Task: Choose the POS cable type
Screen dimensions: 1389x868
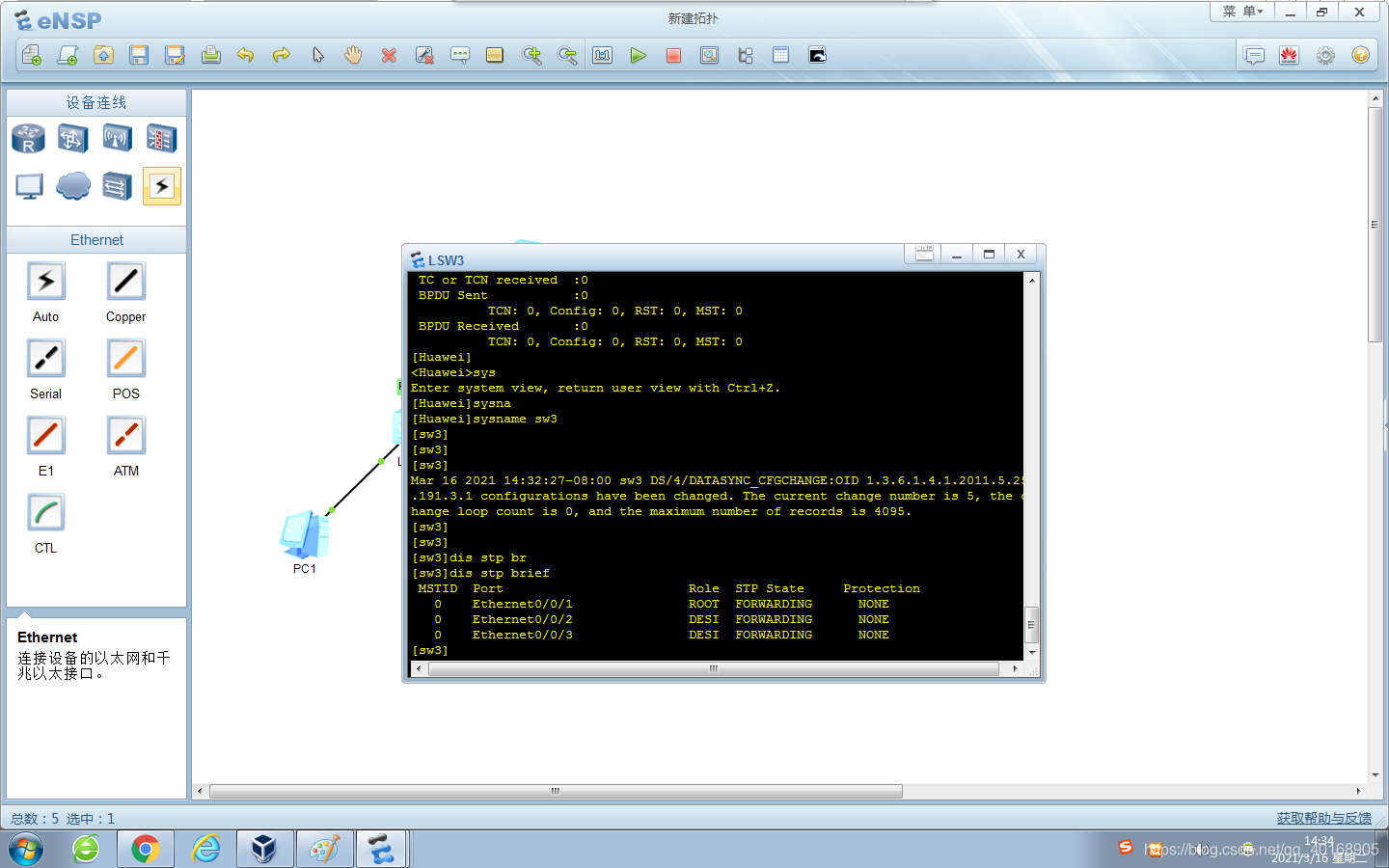Action: click(x=125, y=359)
